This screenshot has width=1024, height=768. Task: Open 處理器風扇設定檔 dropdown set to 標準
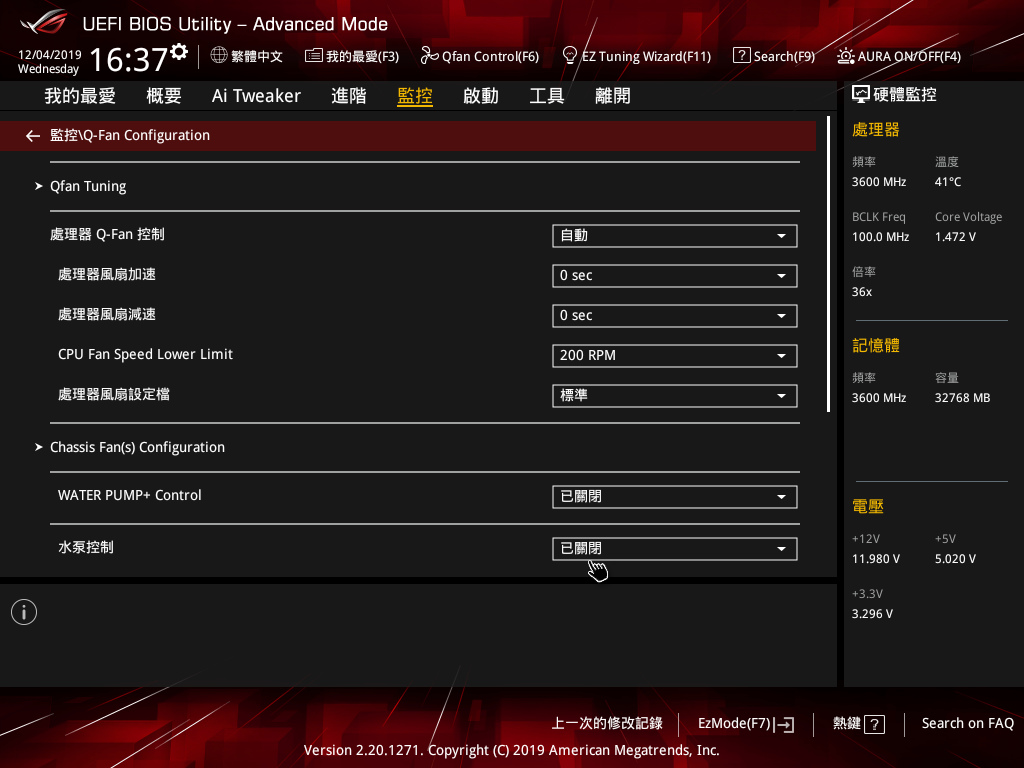pyautogui.click(x=675, y=396)
